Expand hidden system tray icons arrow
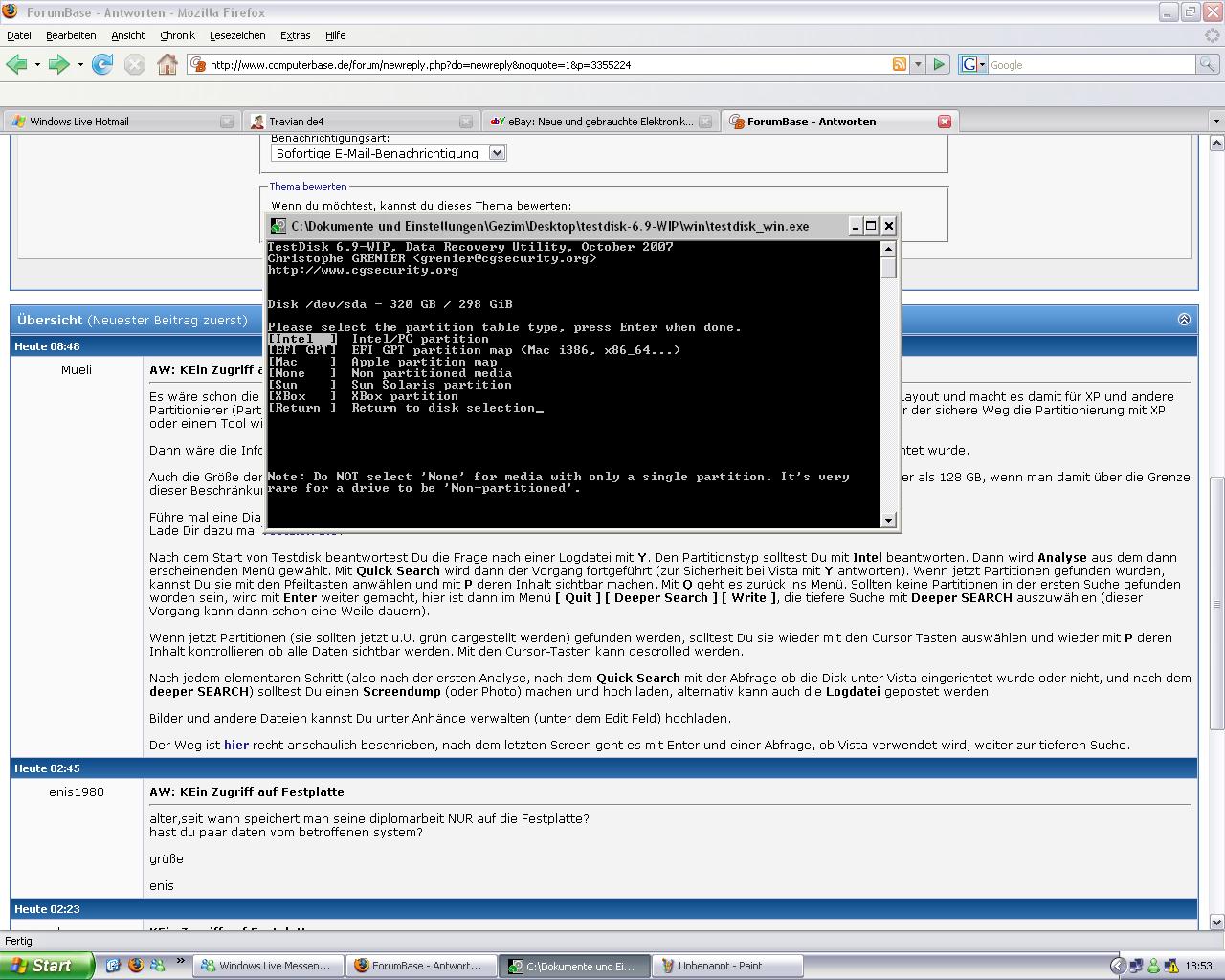This screenshot has height=980, width=1225. 1117,966
